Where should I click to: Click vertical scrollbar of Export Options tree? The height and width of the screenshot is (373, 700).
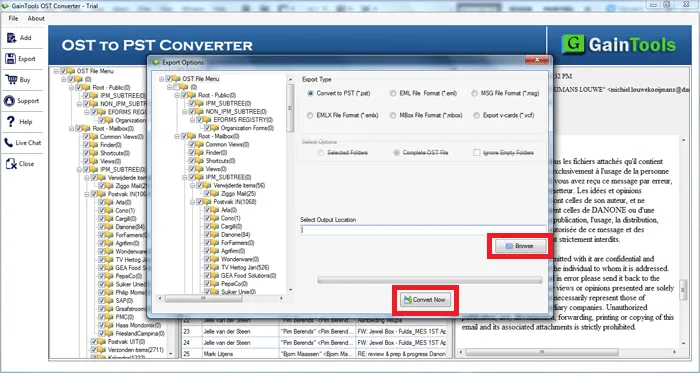tap(291, 184)
